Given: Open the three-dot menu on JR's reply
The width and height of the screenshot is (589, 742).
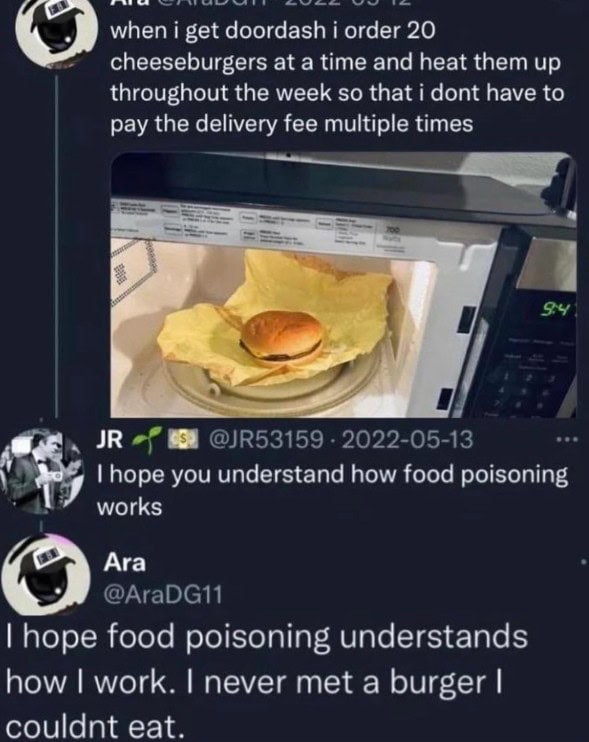Looking at the screenshot, I should tap(567, 440).
